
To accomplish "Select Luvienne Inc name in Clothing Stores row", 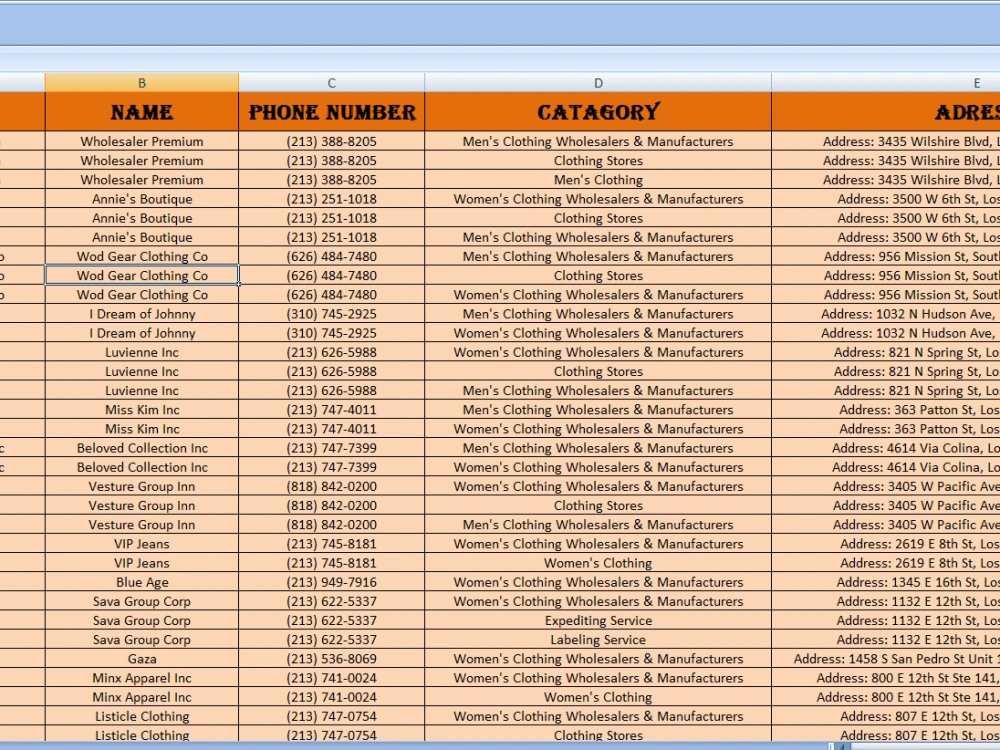I will [x=142, y=371].
